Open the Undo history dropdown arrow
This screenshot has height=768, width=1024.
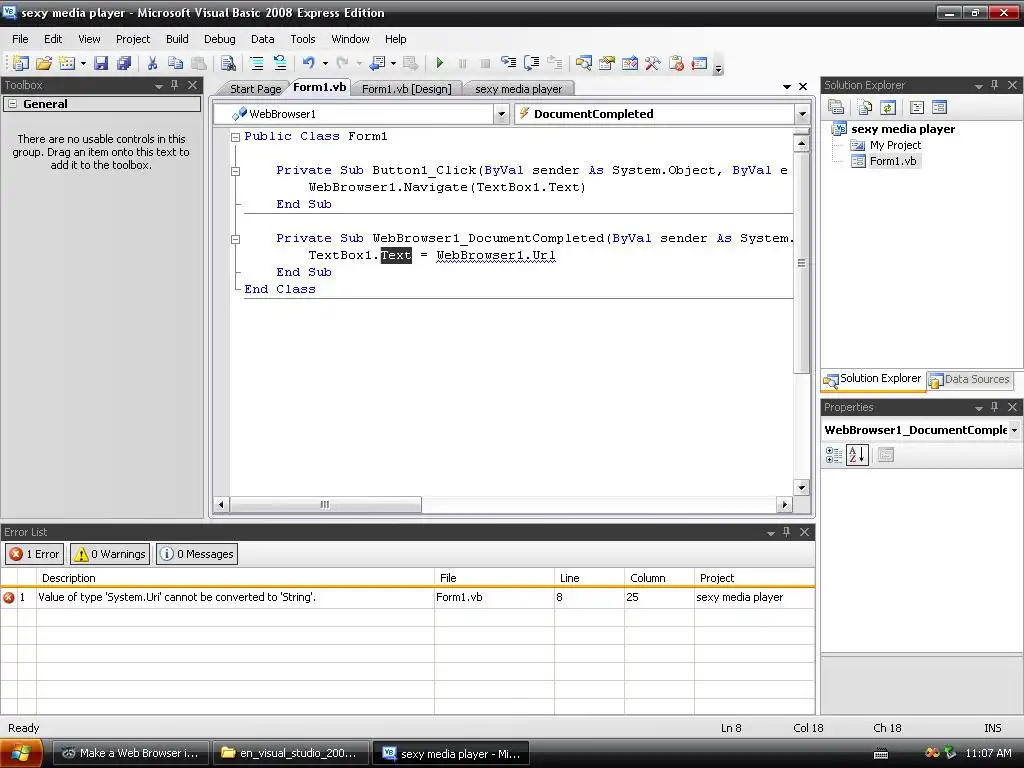325,63
